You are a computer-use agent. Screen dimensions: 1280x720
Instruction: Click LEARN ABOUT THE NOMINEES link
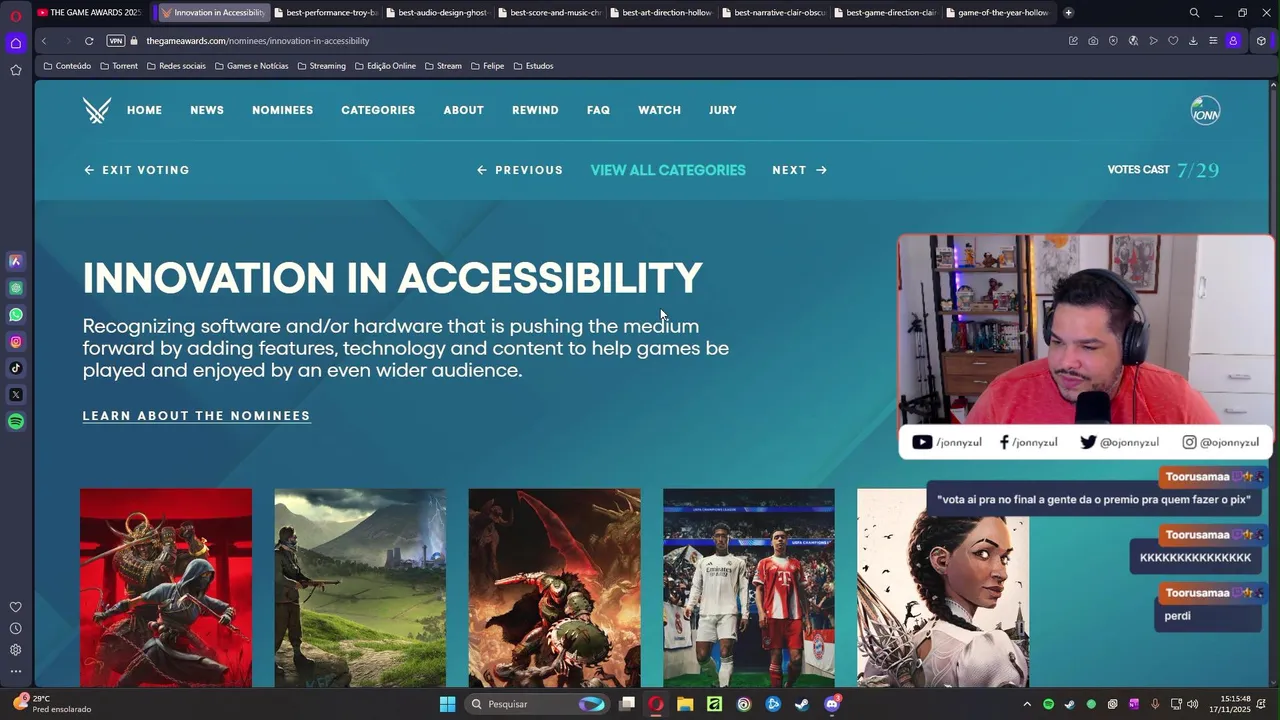pyautogui.click(x=197, y=416)
